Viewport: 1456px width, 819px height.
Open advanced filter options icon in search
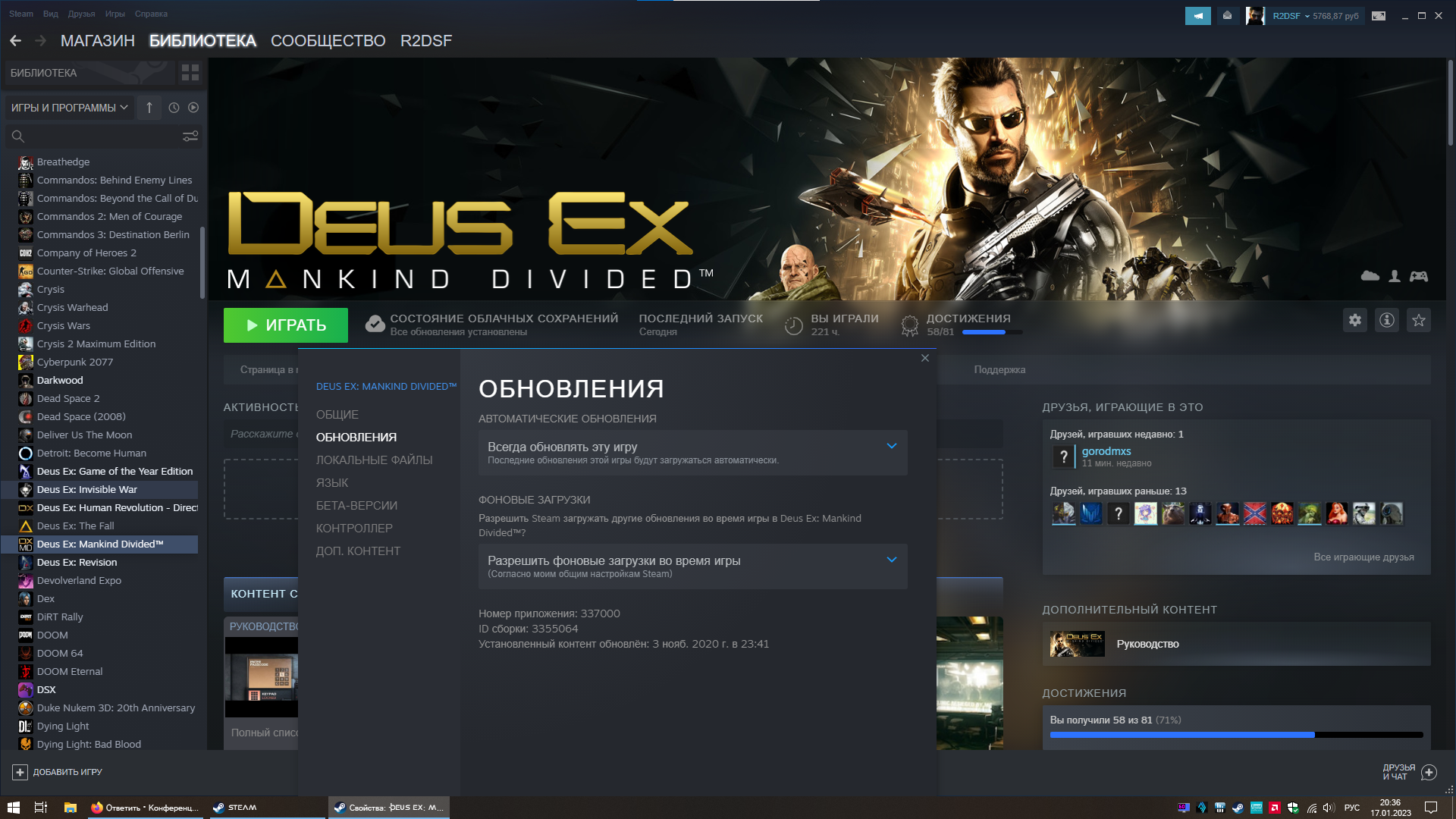click(190, 136)
